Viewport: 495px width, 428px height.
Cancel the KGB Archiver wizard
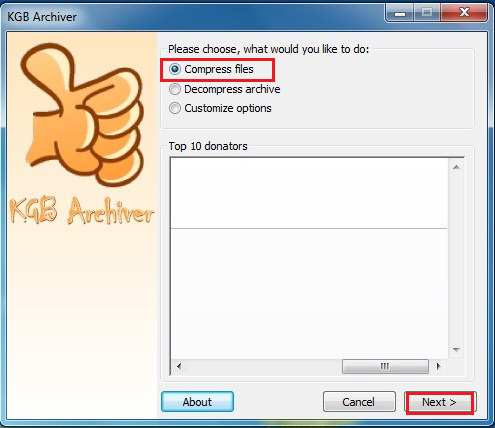359,402
